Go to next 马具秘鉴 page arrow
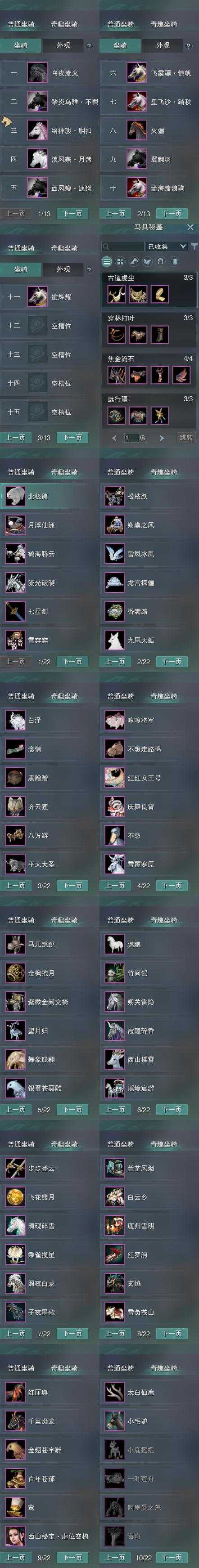Screen dimensions: 199x1568 (x=161, y=438)
